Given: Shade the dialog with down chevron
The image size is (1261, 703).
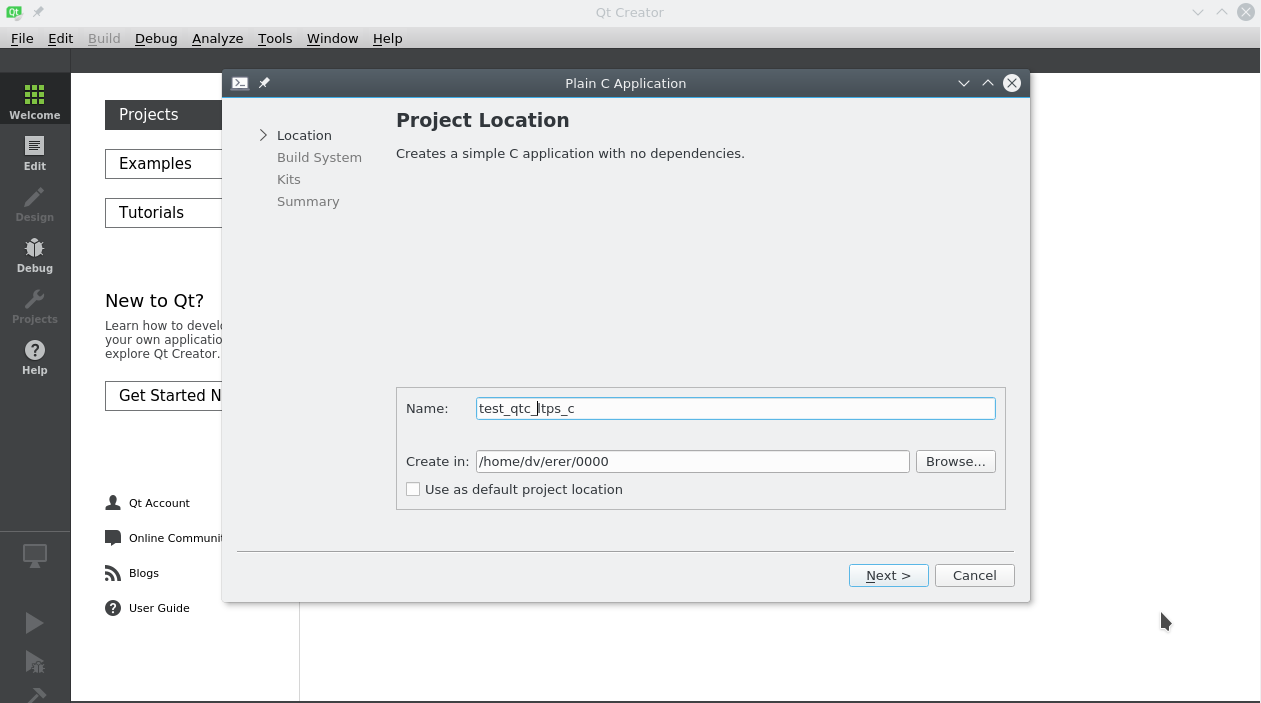Looking at the screenshot, I should 963,83.
